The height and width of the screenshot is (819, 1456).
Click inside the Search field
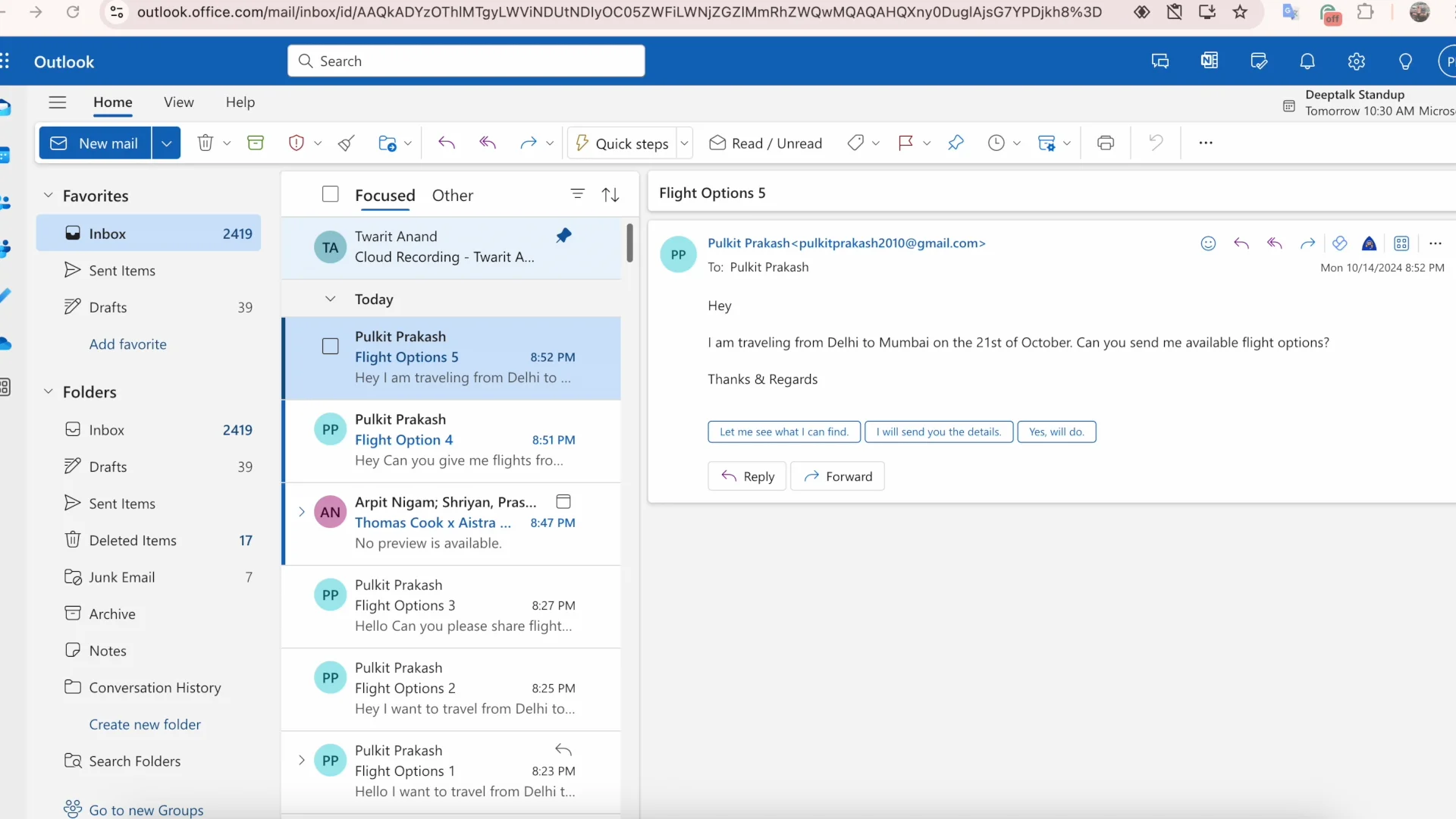point(466,61)
